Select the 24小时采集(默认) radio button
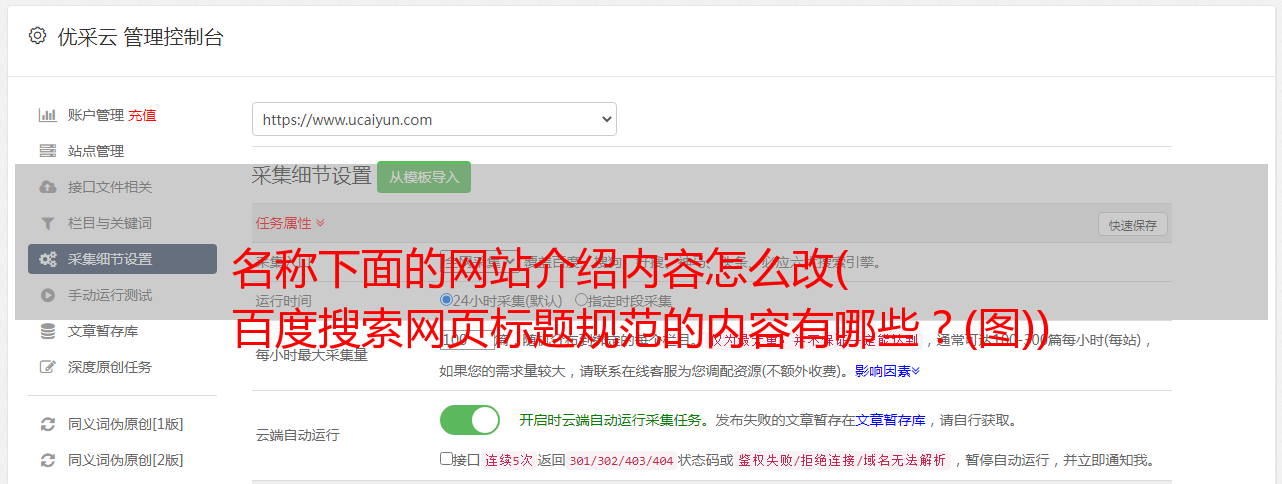Screen dimensions: 1282x484 (446, 300)
